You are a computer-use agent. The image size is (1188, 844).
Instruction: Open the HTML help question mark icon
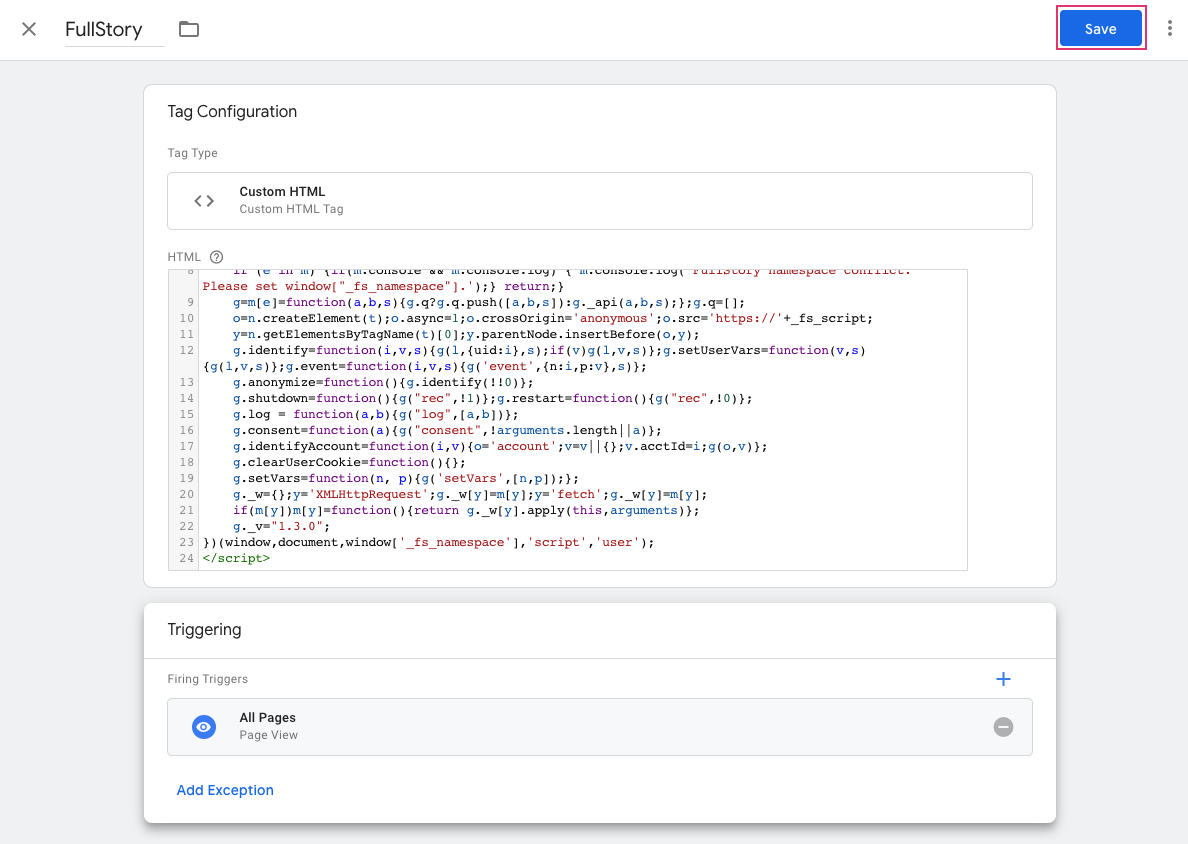(216, 257)
